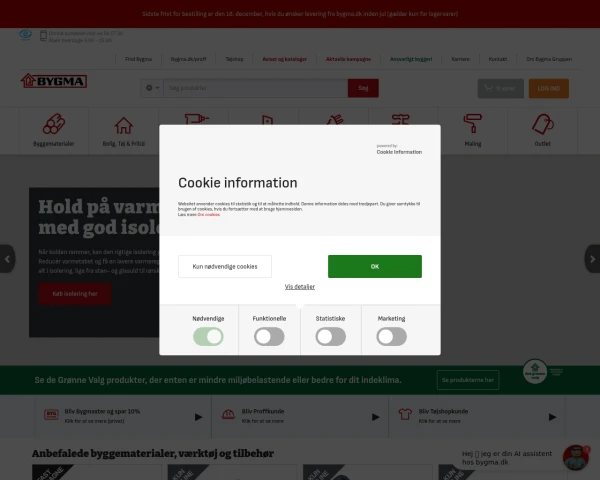This screenshot has width=600, height=480.
Task: Click the power drill category icon
Action: point(197,119)
